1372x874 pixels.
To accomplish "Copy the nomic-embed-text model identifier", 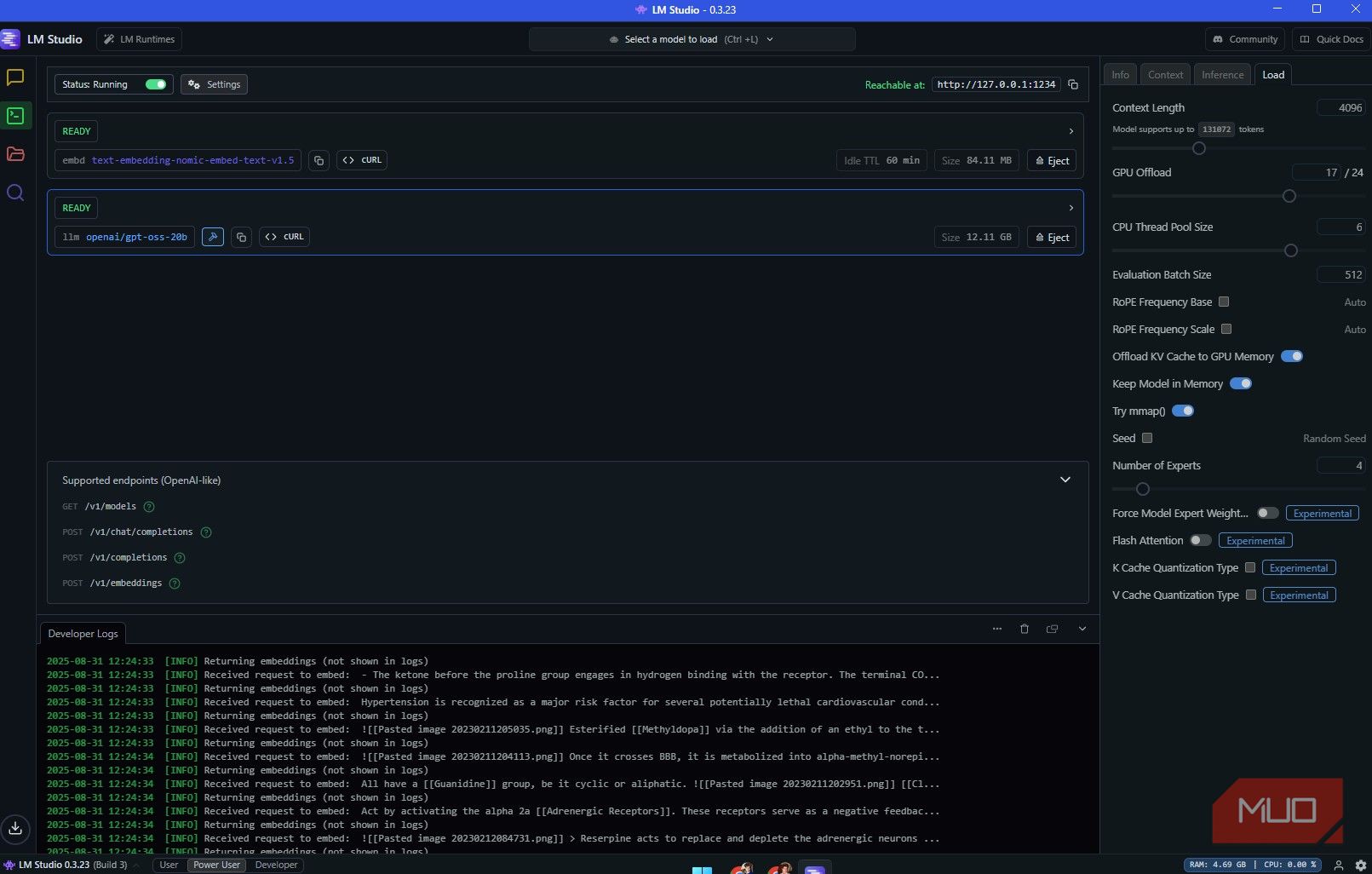I will (319, 160).
